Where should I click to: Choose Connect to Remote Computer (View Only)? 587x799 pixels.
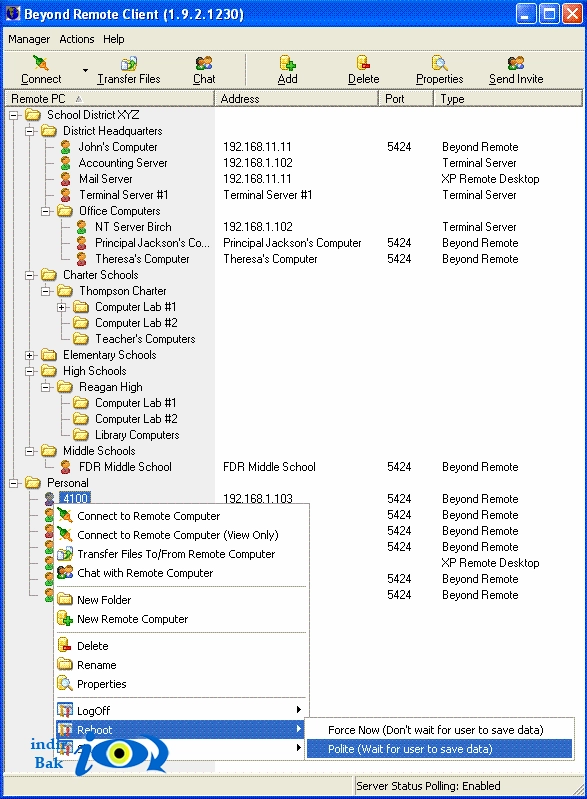181,535
